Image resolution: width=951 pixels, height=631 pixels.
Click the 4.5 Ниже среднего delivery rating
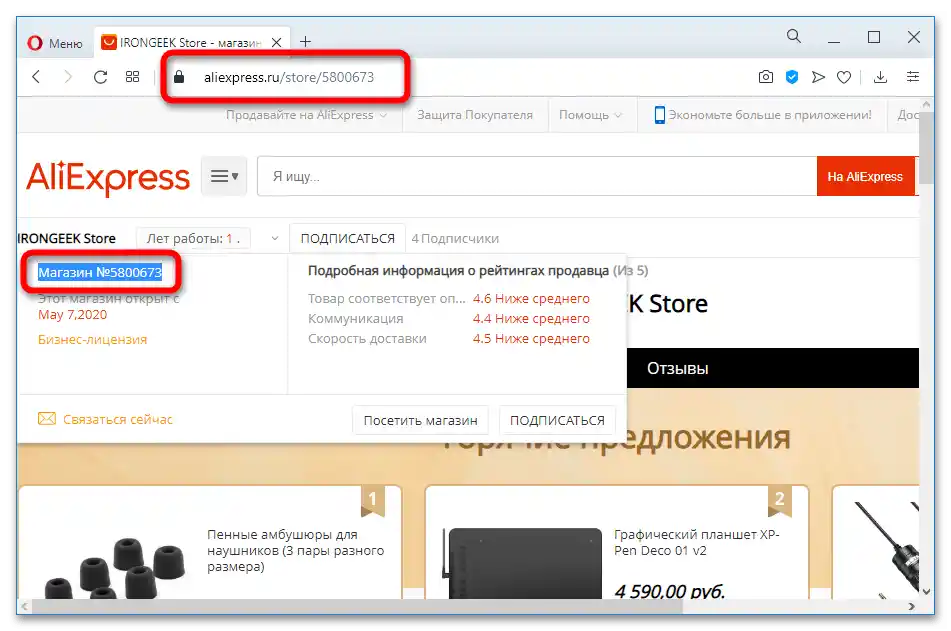click(x=531, y=339)
